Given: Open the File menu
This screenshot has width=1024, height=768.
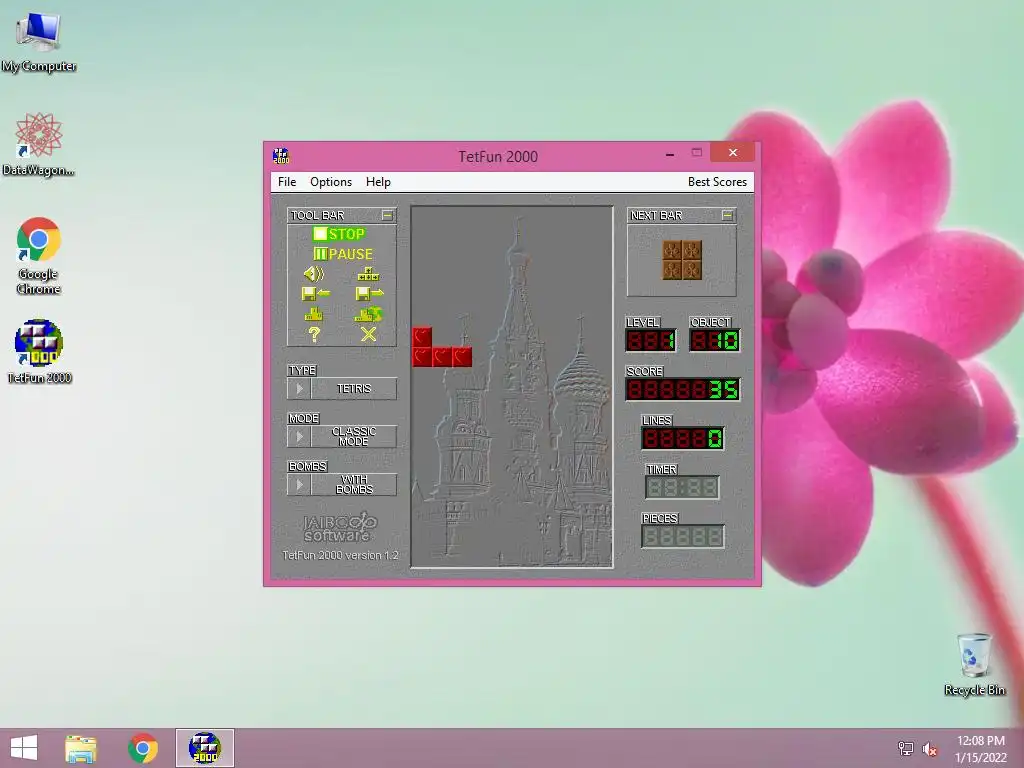Looking at the screenshot, I should [287, 182].
